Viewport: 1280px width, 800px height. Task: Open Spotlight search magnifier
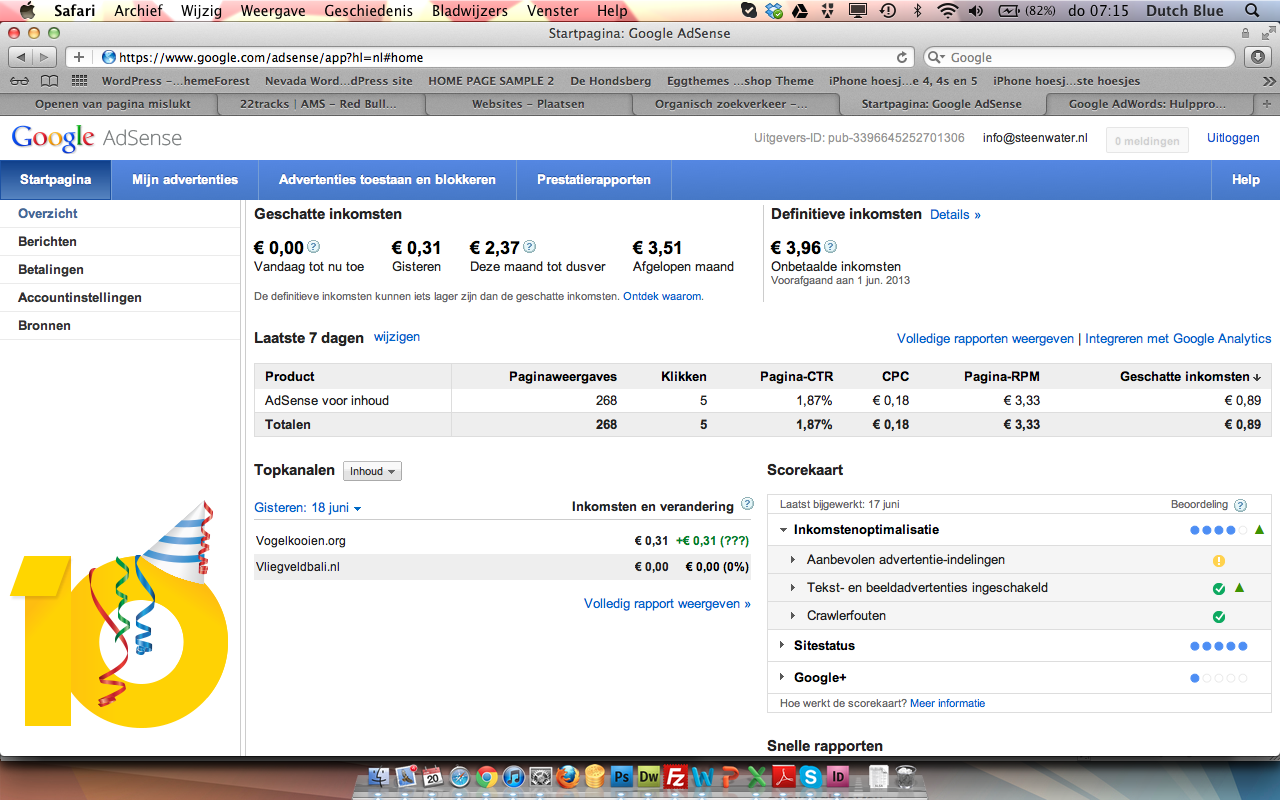tap(1252, 11)
